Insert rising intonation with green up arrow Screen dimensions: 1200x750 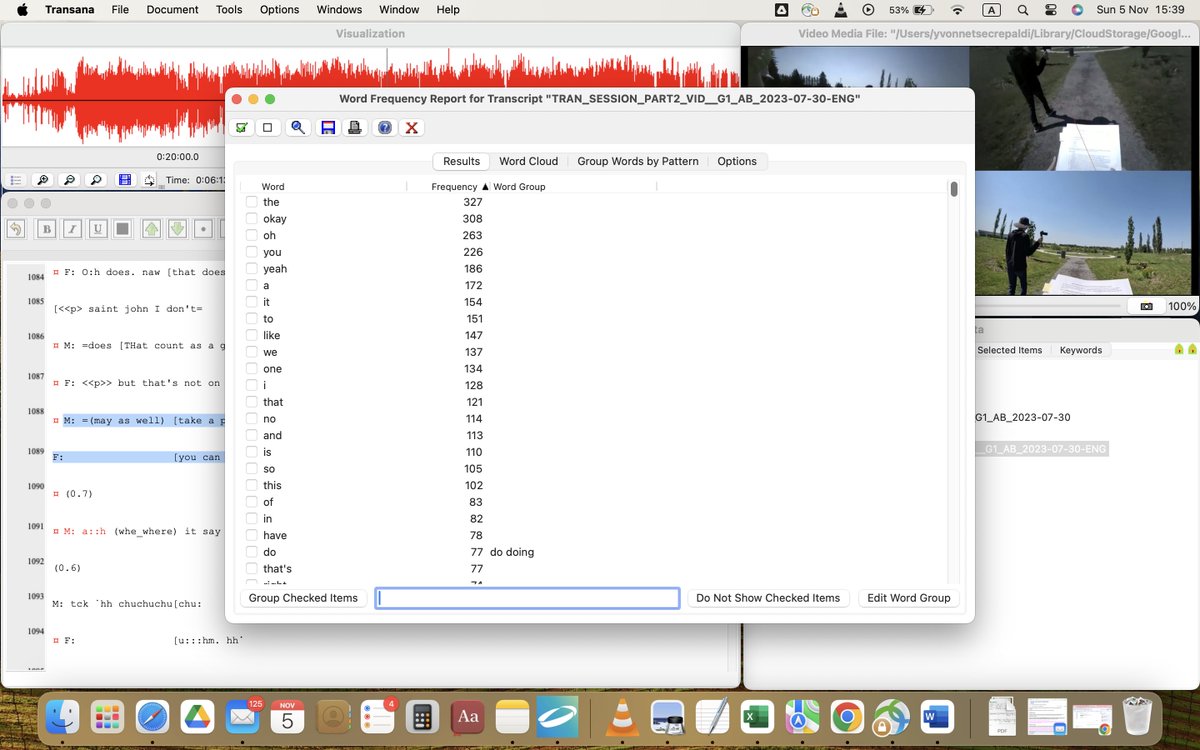pyautogui.click(x=151, y=228)
